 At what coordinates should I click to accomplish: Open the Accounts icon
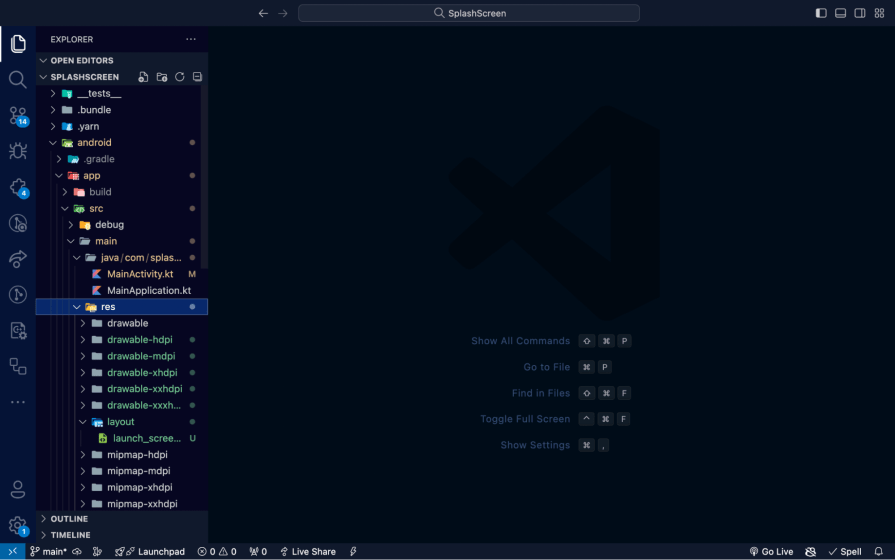pos(18,489)
